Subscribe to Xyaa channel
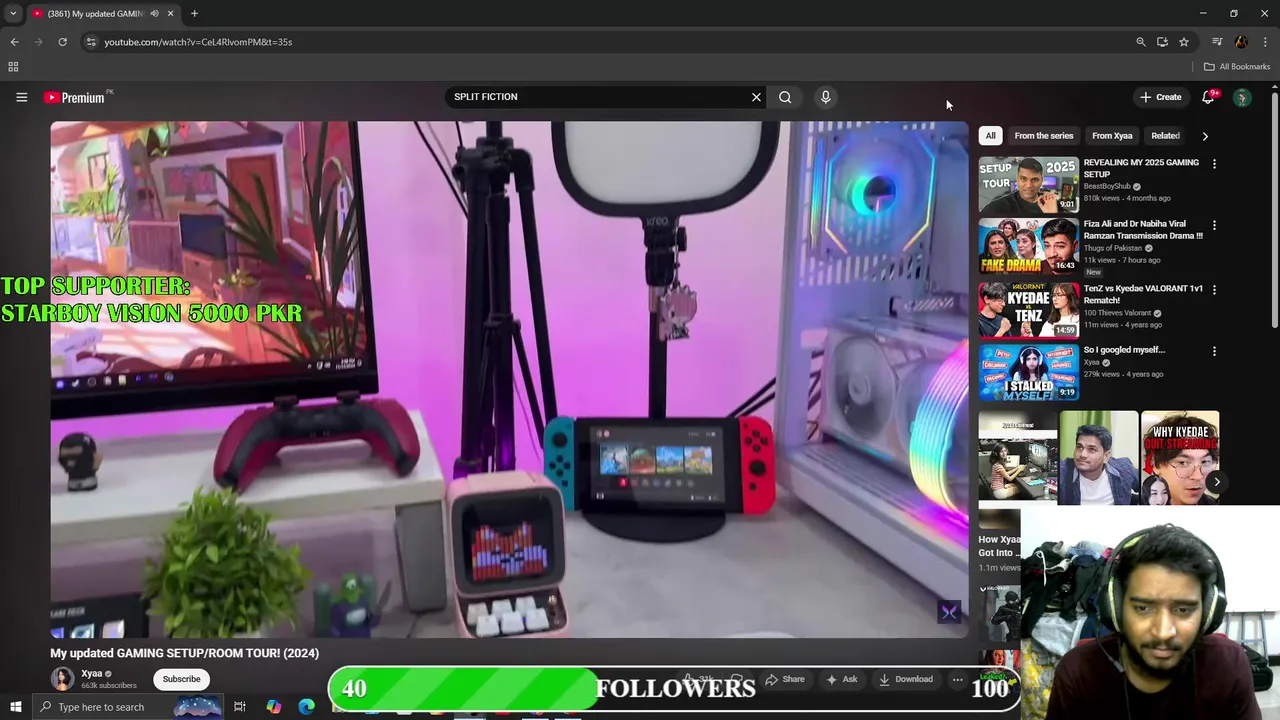The image size is (1280, 720). [x=181, y=679]
